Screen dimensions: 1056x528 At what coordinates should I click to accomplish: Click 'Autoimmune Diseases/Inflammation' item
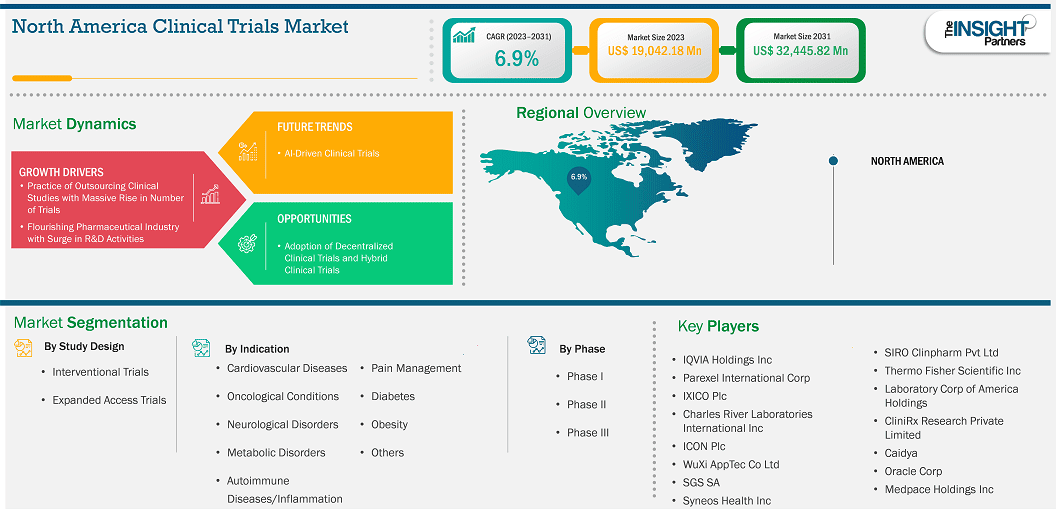[284, 490]
